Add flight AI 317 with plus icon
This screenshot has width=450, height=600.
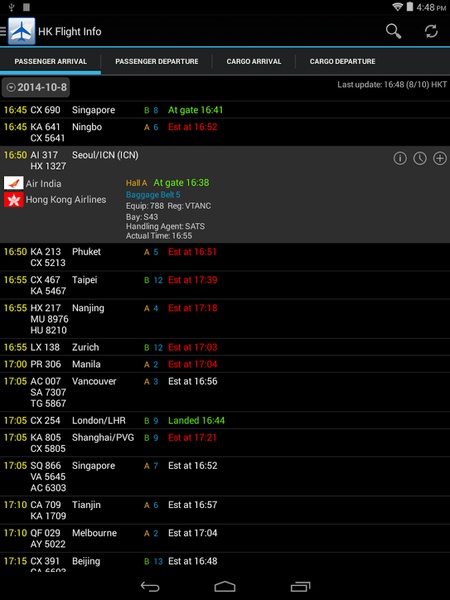[440, 158]
